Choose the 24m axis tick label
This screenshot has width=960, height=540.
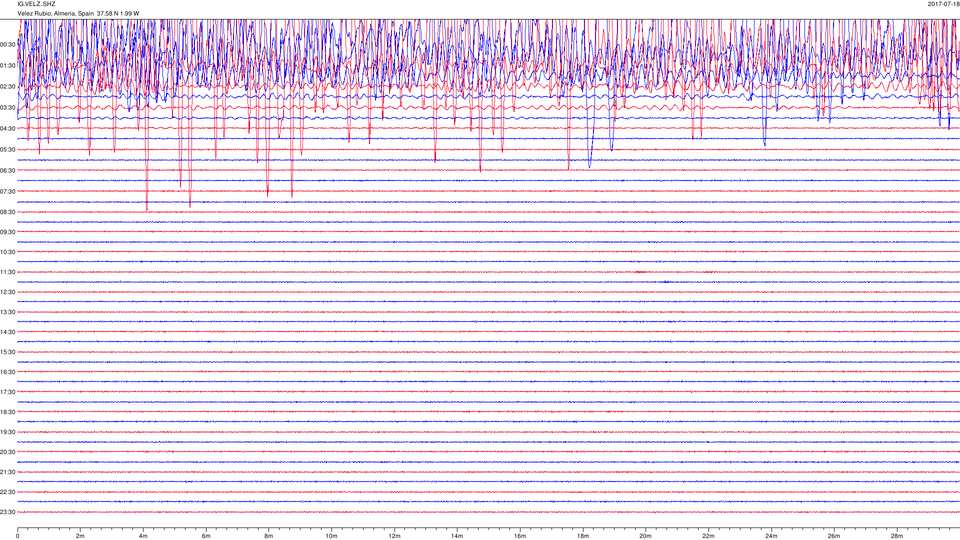pyautogui.click(x=771, y=536)
